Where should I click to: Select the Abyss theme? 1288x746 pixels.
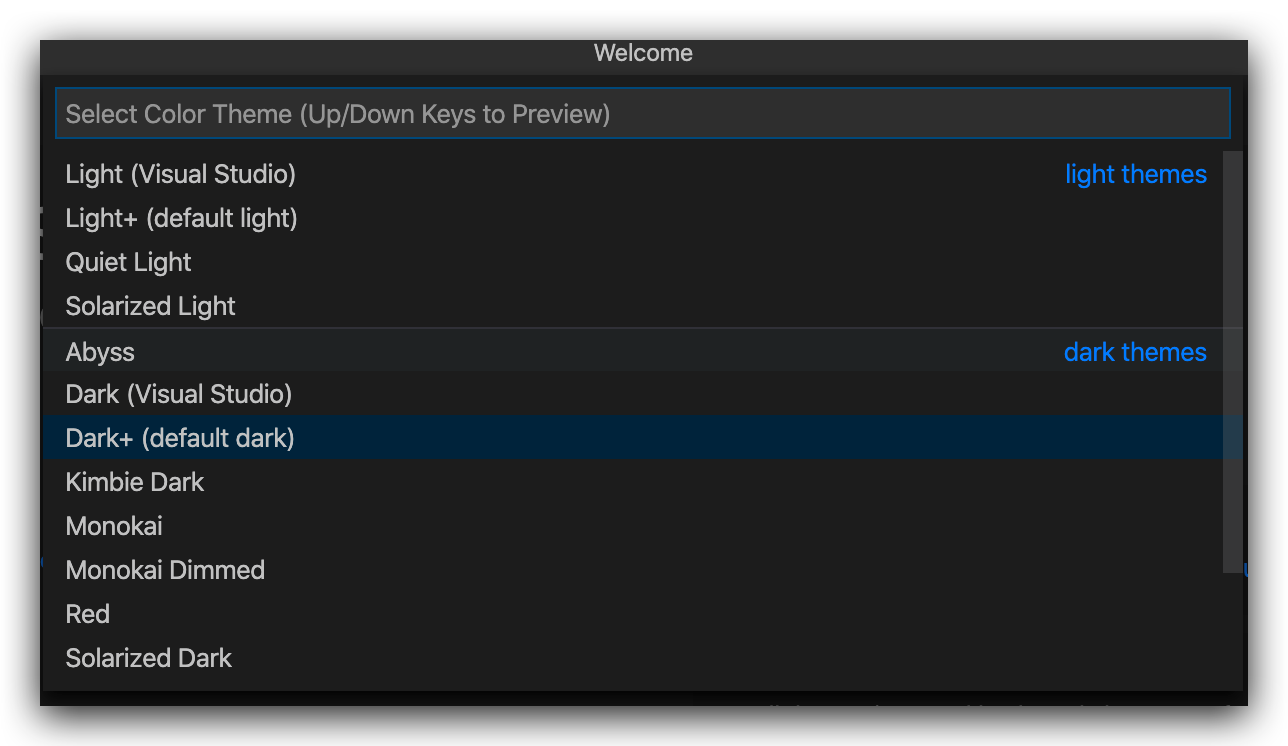pos(100,352)
